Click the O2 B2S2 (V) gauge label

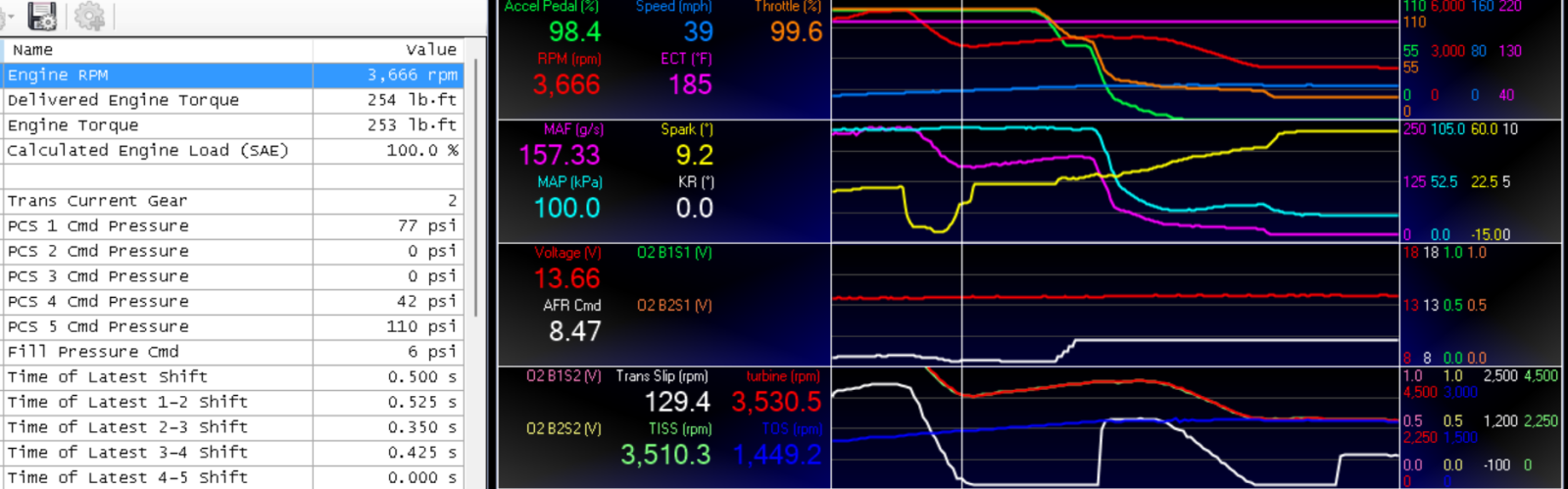coord(563,429)
